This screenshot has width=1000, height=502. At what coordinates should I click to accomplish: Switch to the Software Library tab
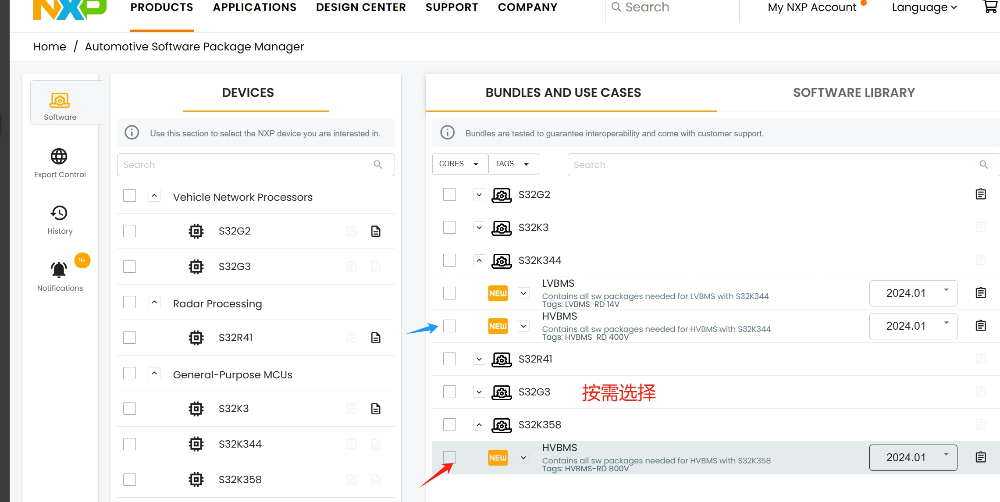coord(853,93)
